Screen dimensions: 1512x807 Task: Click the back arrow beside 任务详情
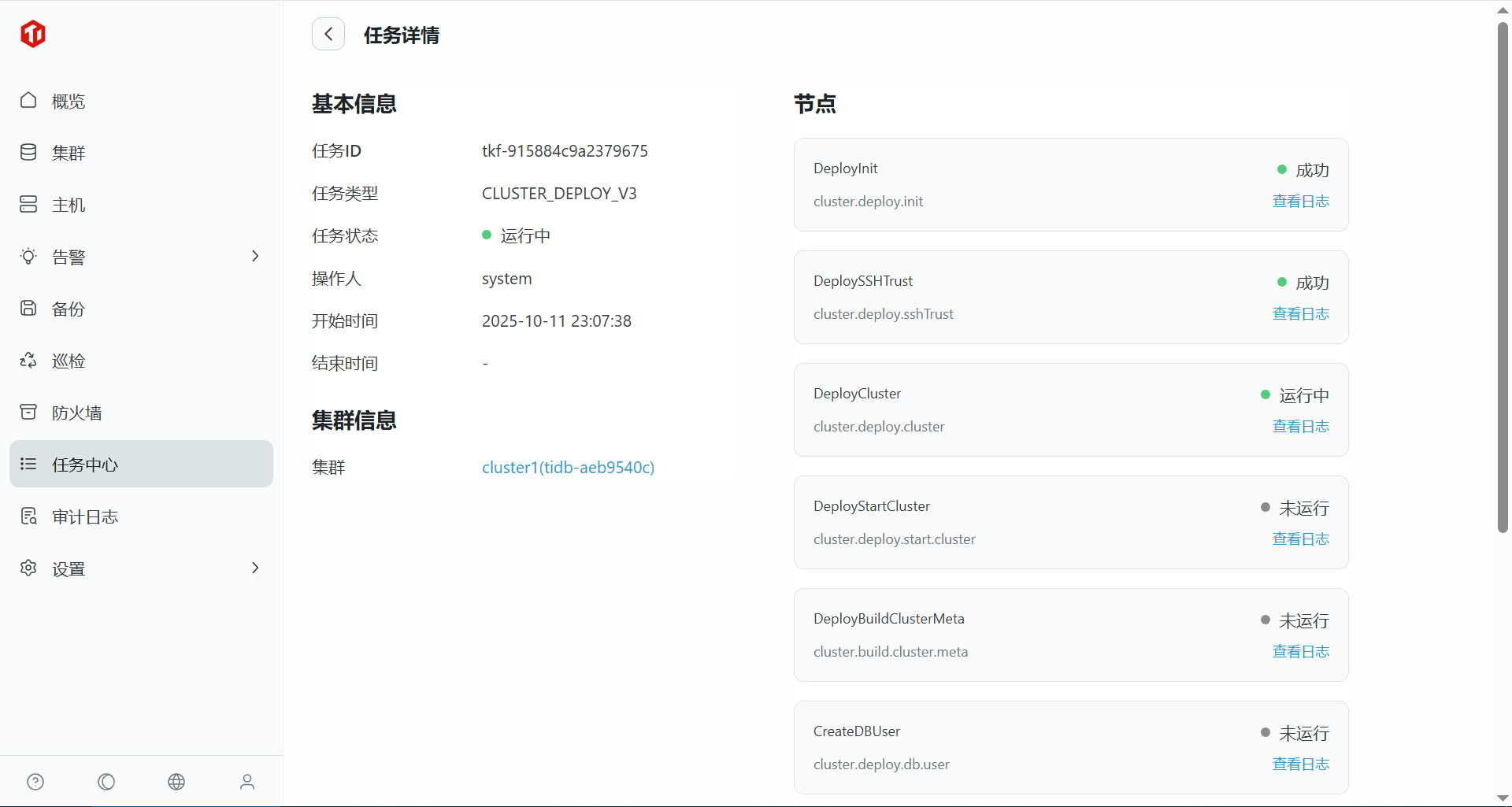328,34
